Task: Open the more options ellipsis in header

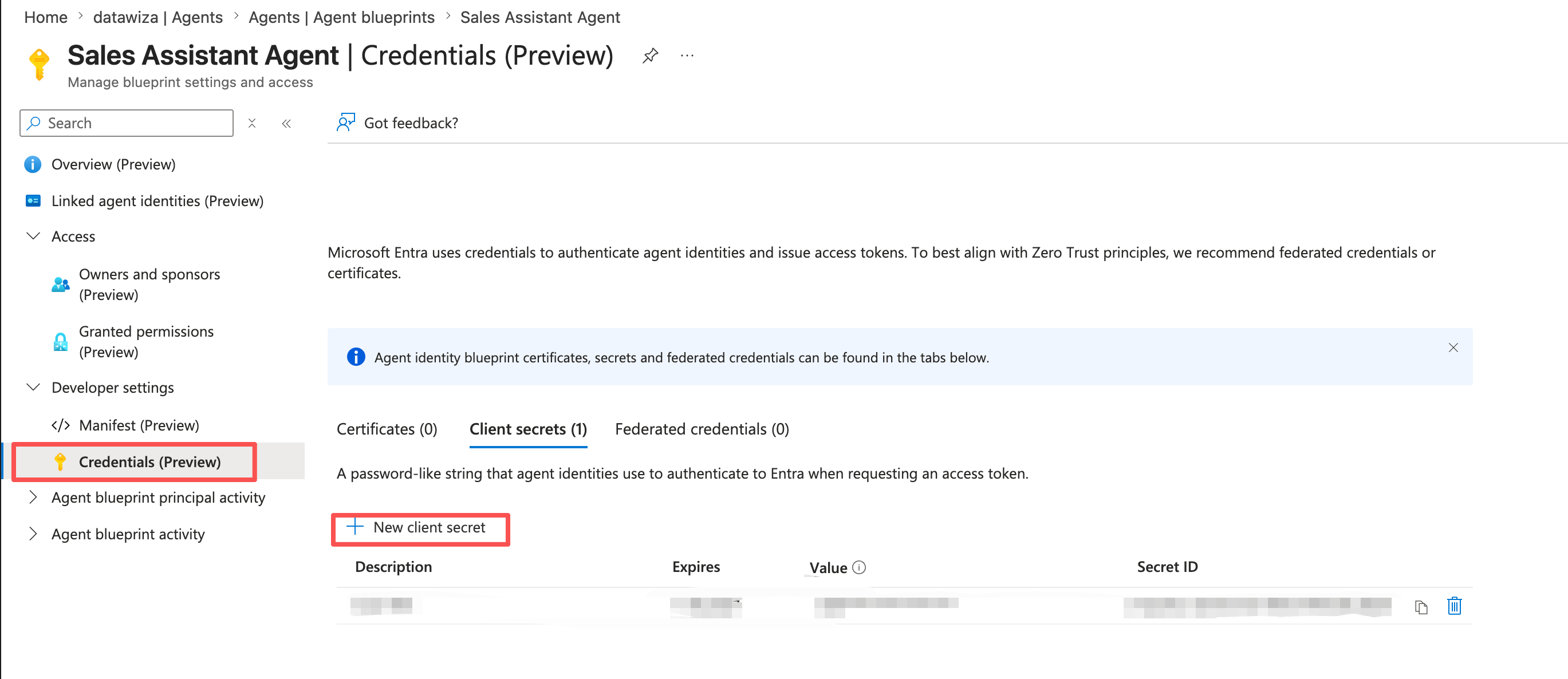Action: (687, 56)
